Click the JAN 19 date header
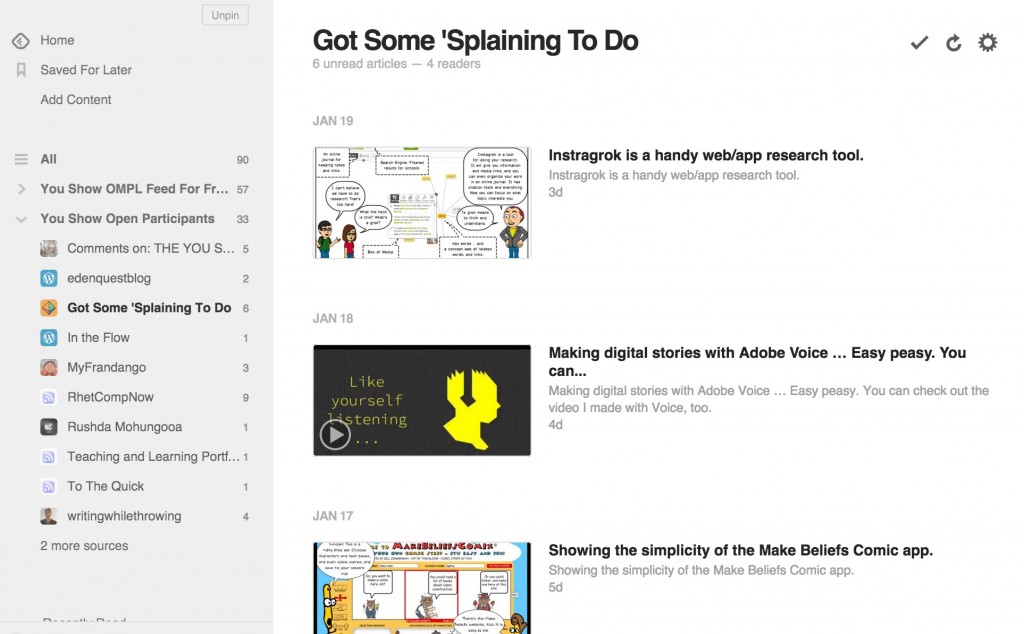 (x=333, y=121)
